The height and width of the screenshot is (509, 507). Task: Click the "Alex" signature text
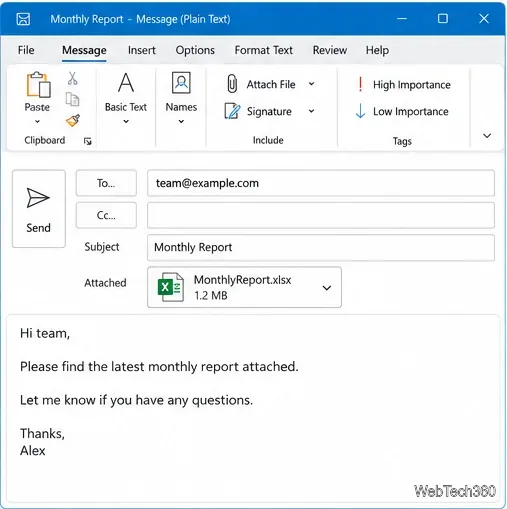click(32, 451)
